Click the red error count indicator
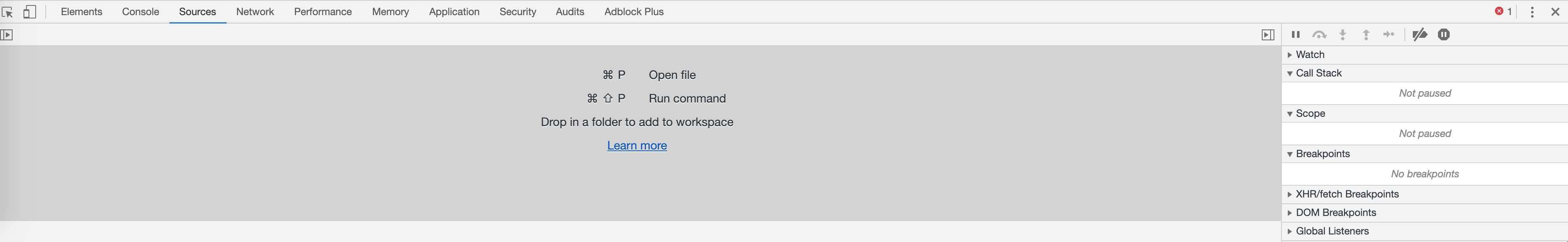Viewport: 1568px width, 242px height. [1503, 12]
